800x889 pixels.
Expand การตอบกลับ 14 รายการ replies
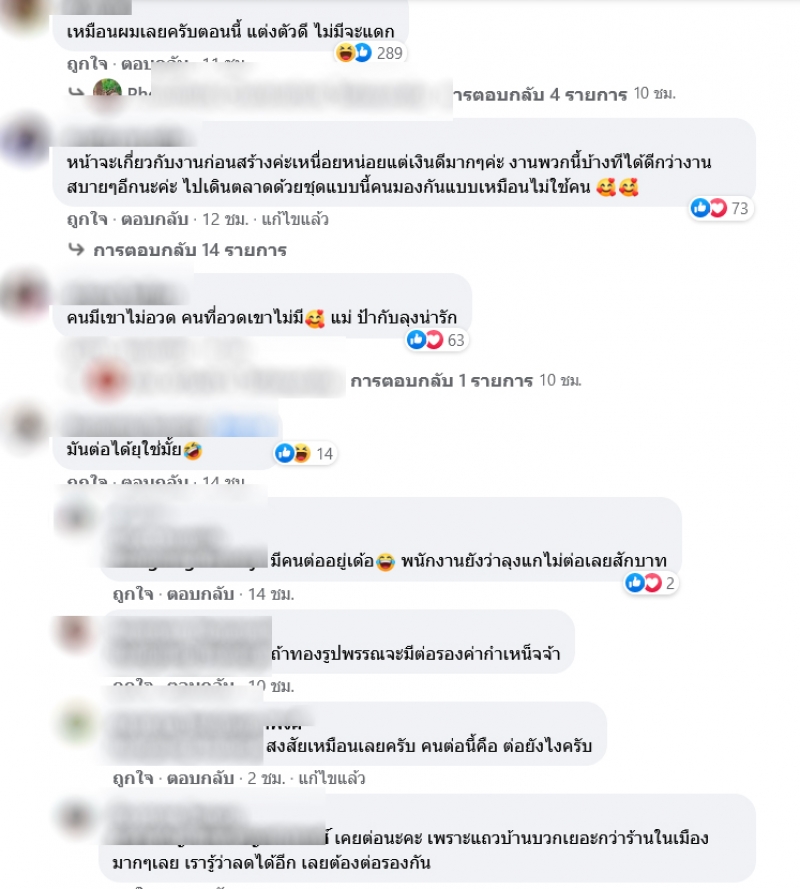pos(190,250)
